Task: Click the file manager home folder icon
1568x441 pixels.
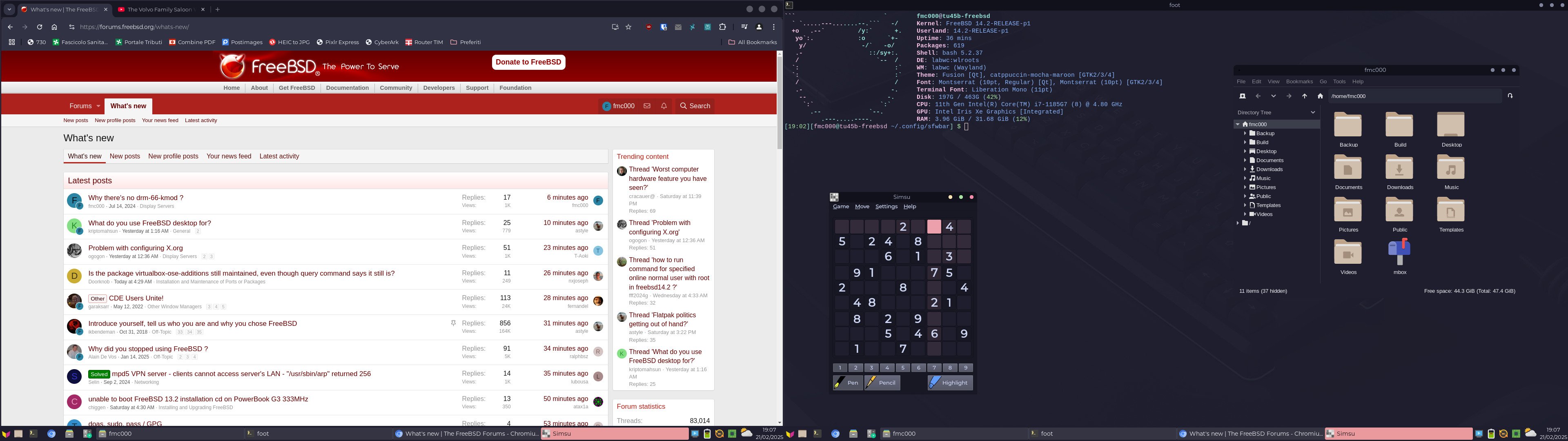Action: pyautogui.click(x=1320, y=96)
